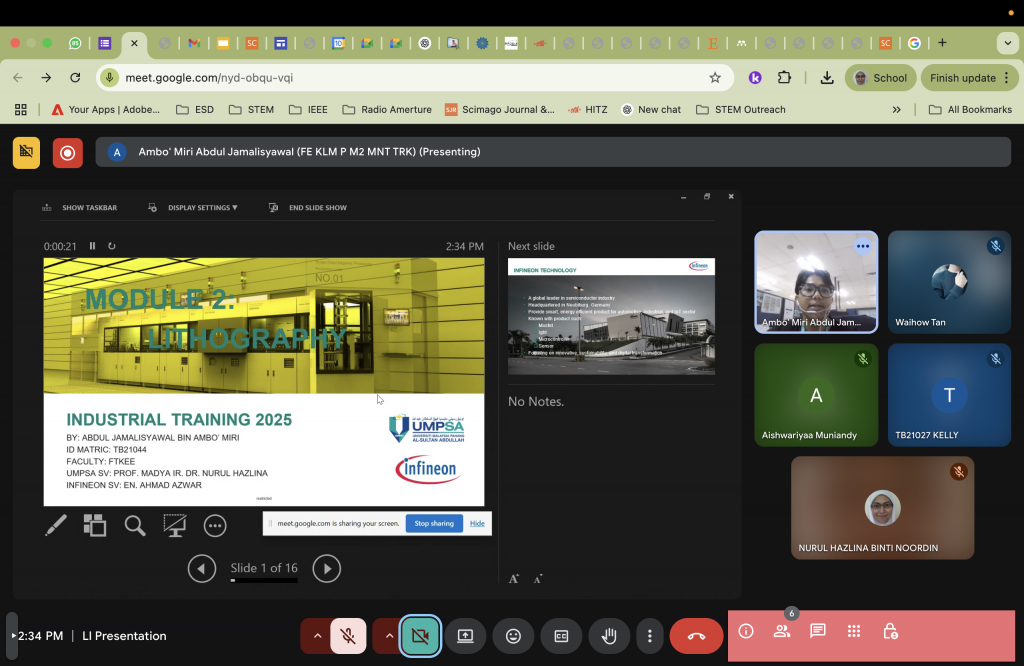Open the in-call chat panel
The width and height of the screenshot is (1024, 666).
[818, 631]
